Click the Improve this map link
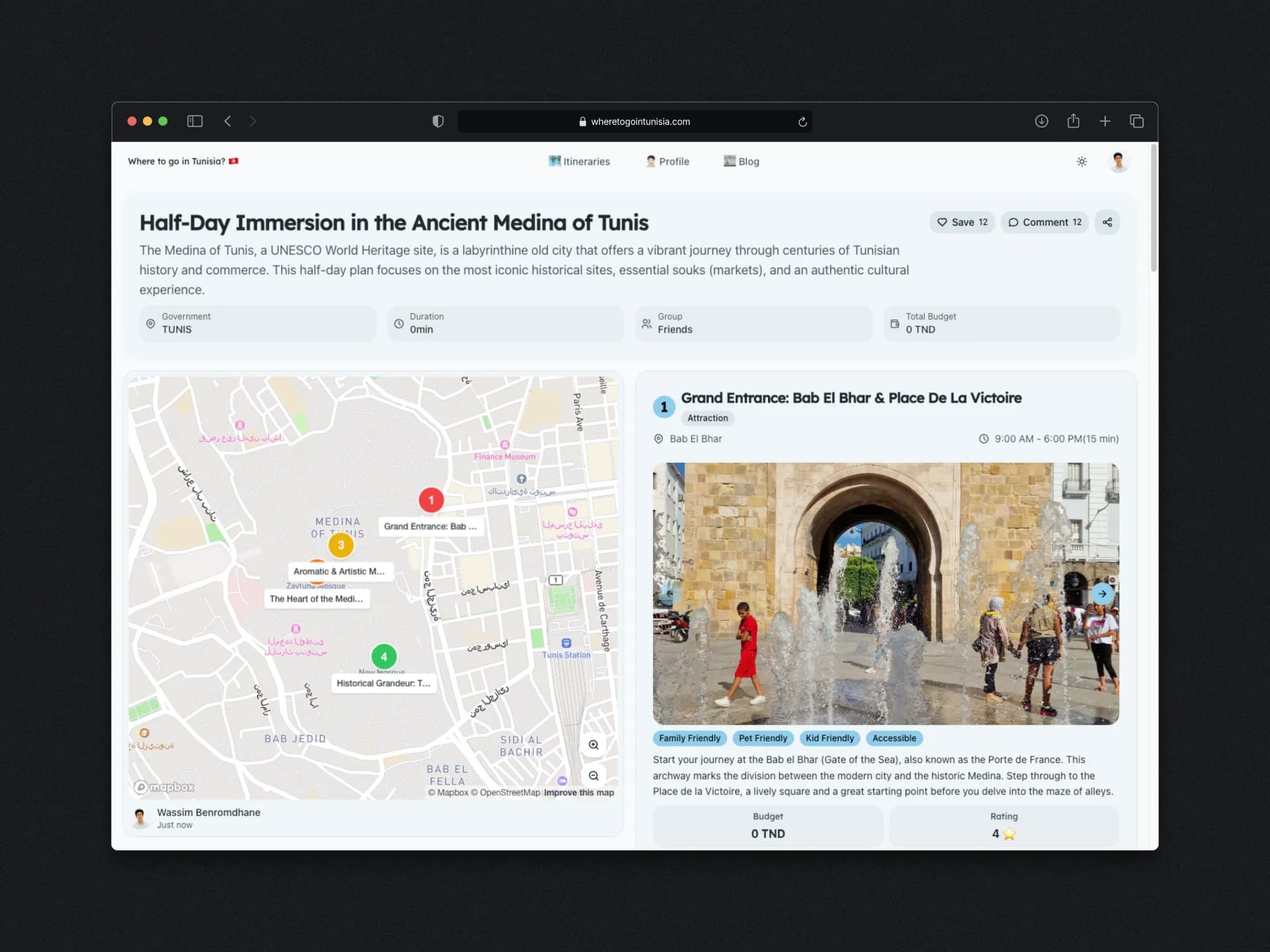The height and width of the screenshot is (952, 1270). tap(579, 792)
